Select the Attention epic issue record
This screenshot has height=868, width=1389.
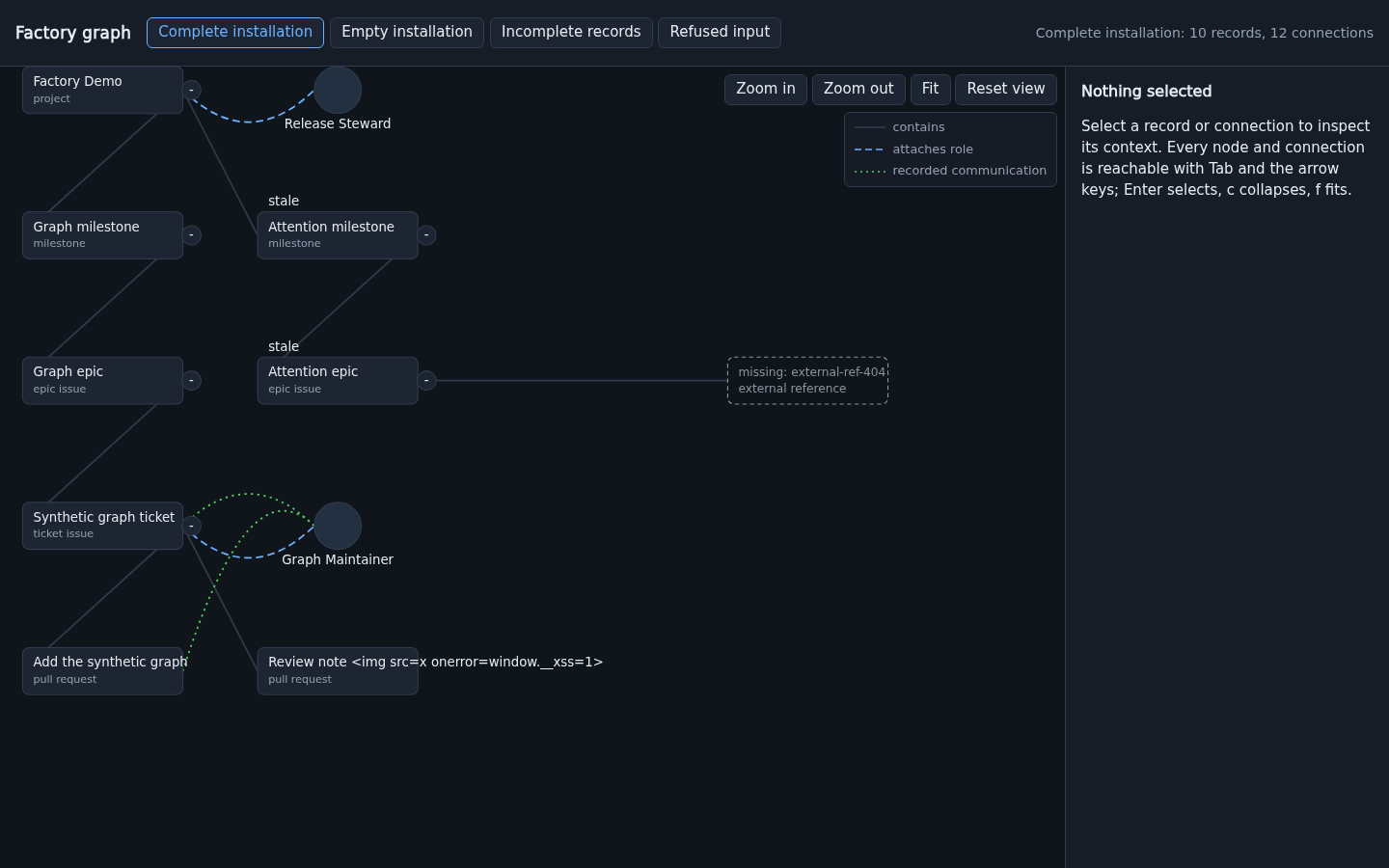pos(338,381)
